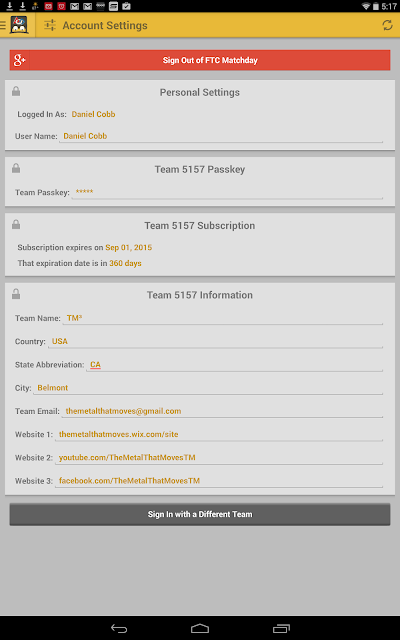Edit the User Name field
Viewport: 400px width, 640px height.
point(221,136)
